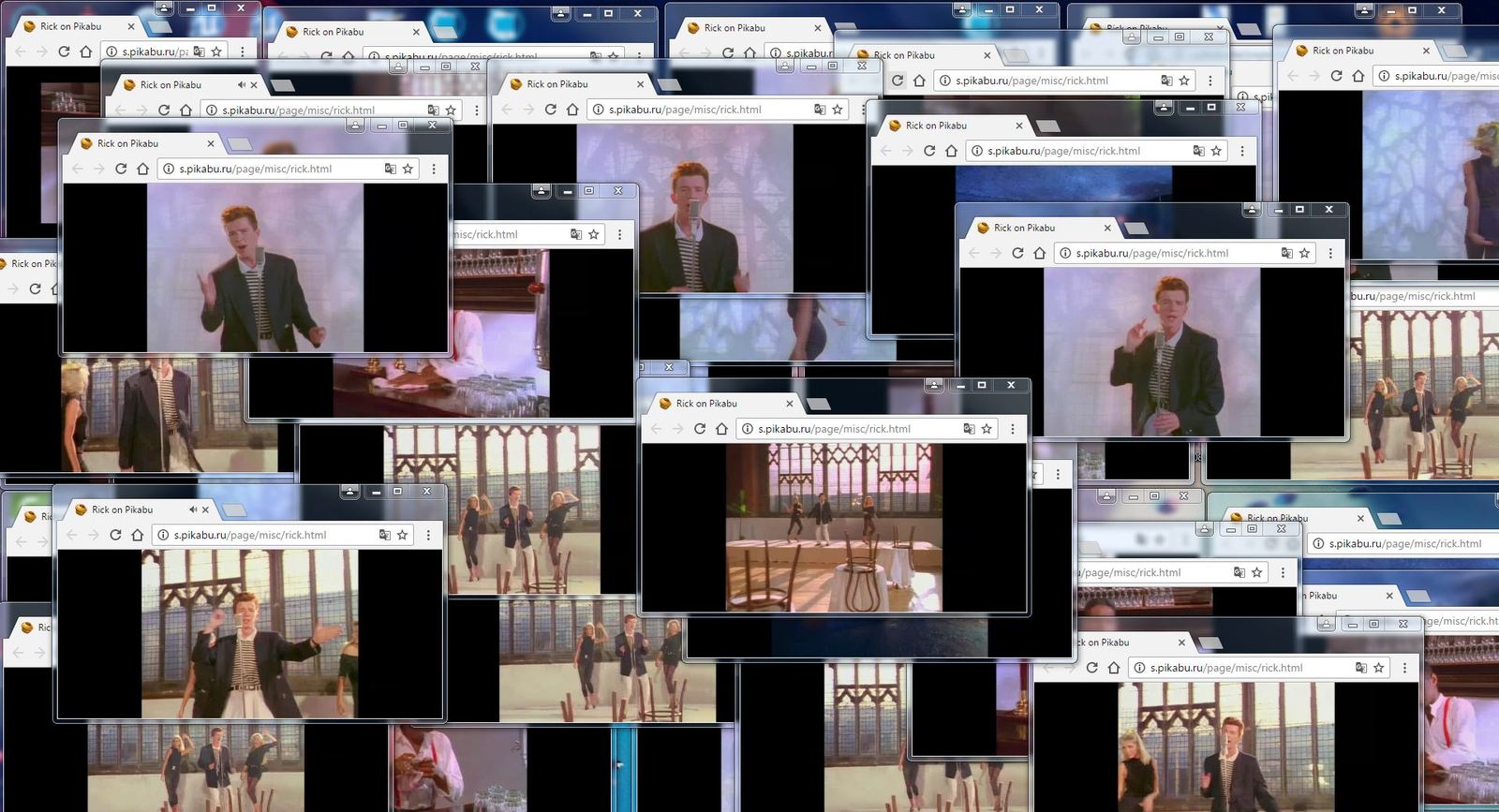Bookmark page in the dark blue video window
The height and width of the screenshot is (812, 1499).
click(1216, 151)
